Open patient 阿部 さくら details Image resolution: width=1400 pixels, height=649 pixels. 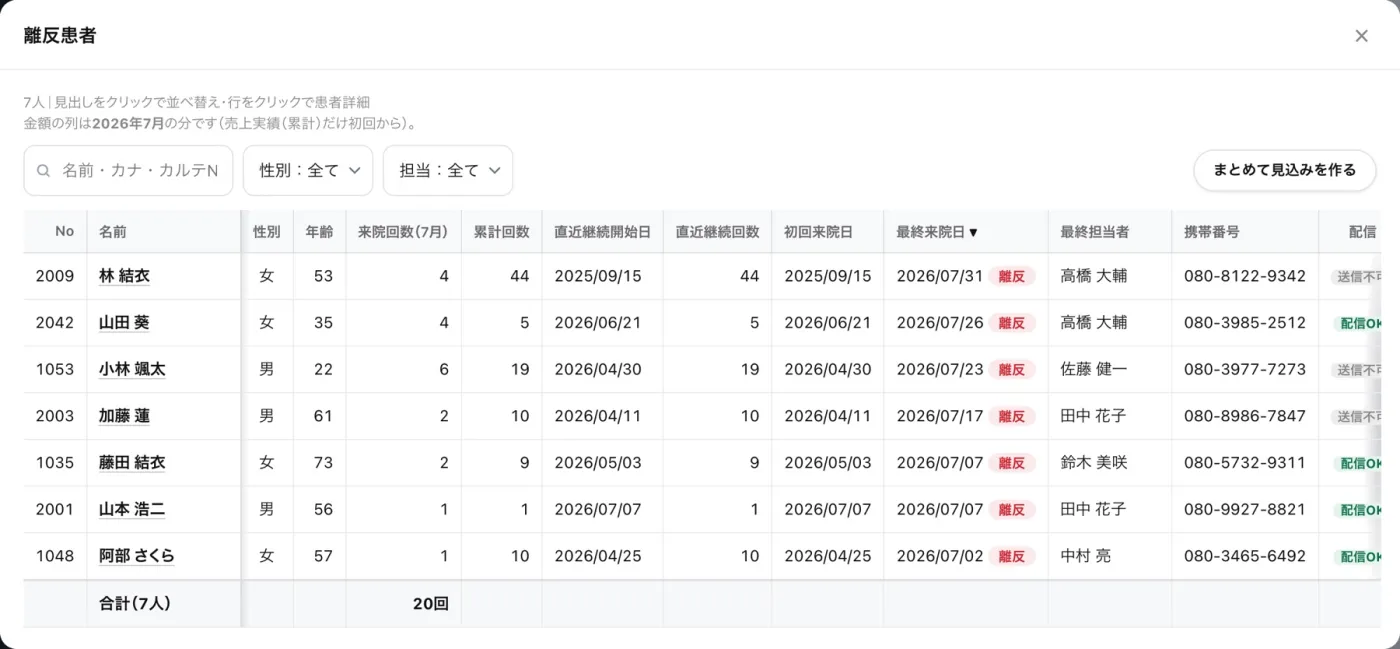click(x=137, y=556)
